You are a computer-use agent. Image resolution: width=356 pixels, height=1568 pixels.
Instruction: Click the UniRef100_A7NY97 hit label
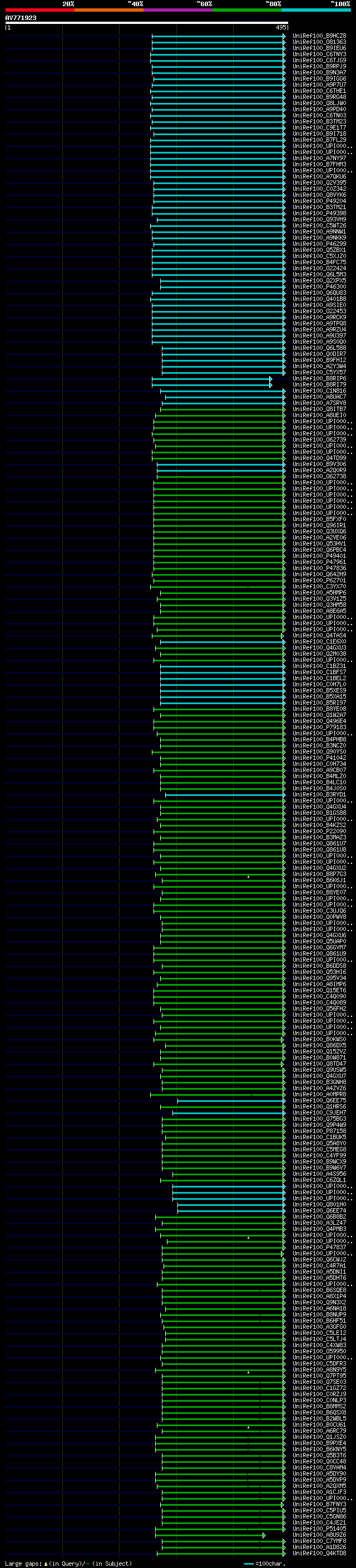(319, 159)
